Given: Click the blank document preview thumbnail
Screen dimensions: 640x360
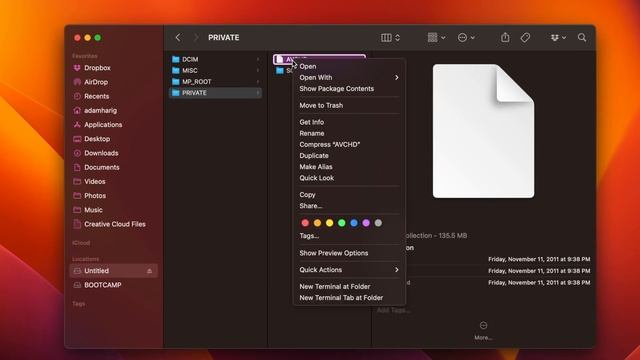Looking at the screenshot, I should (483, 131).
